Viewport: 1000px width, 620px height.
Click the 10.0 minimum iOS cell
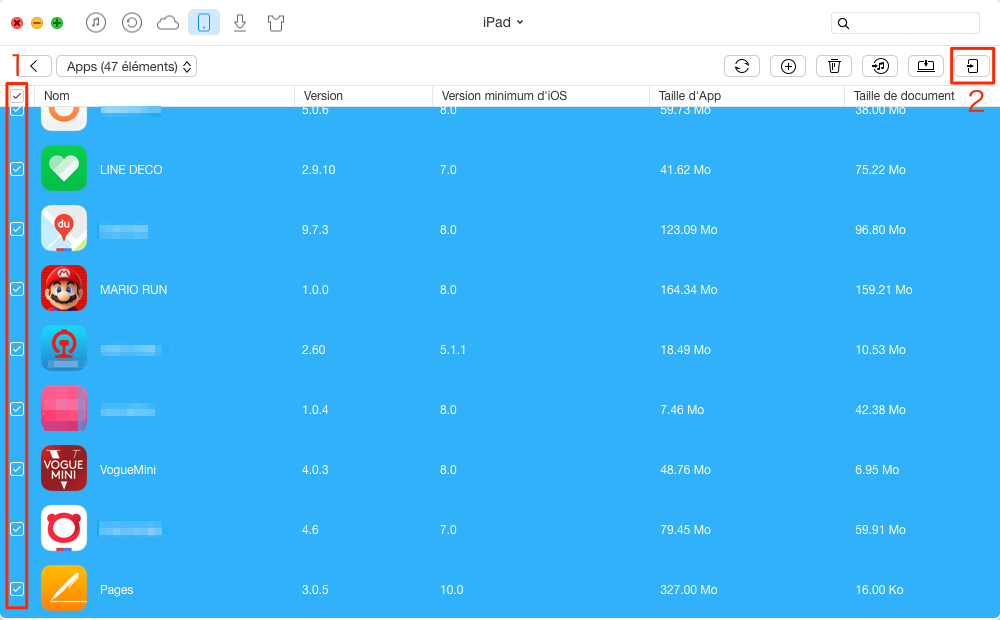coord(452,590)
